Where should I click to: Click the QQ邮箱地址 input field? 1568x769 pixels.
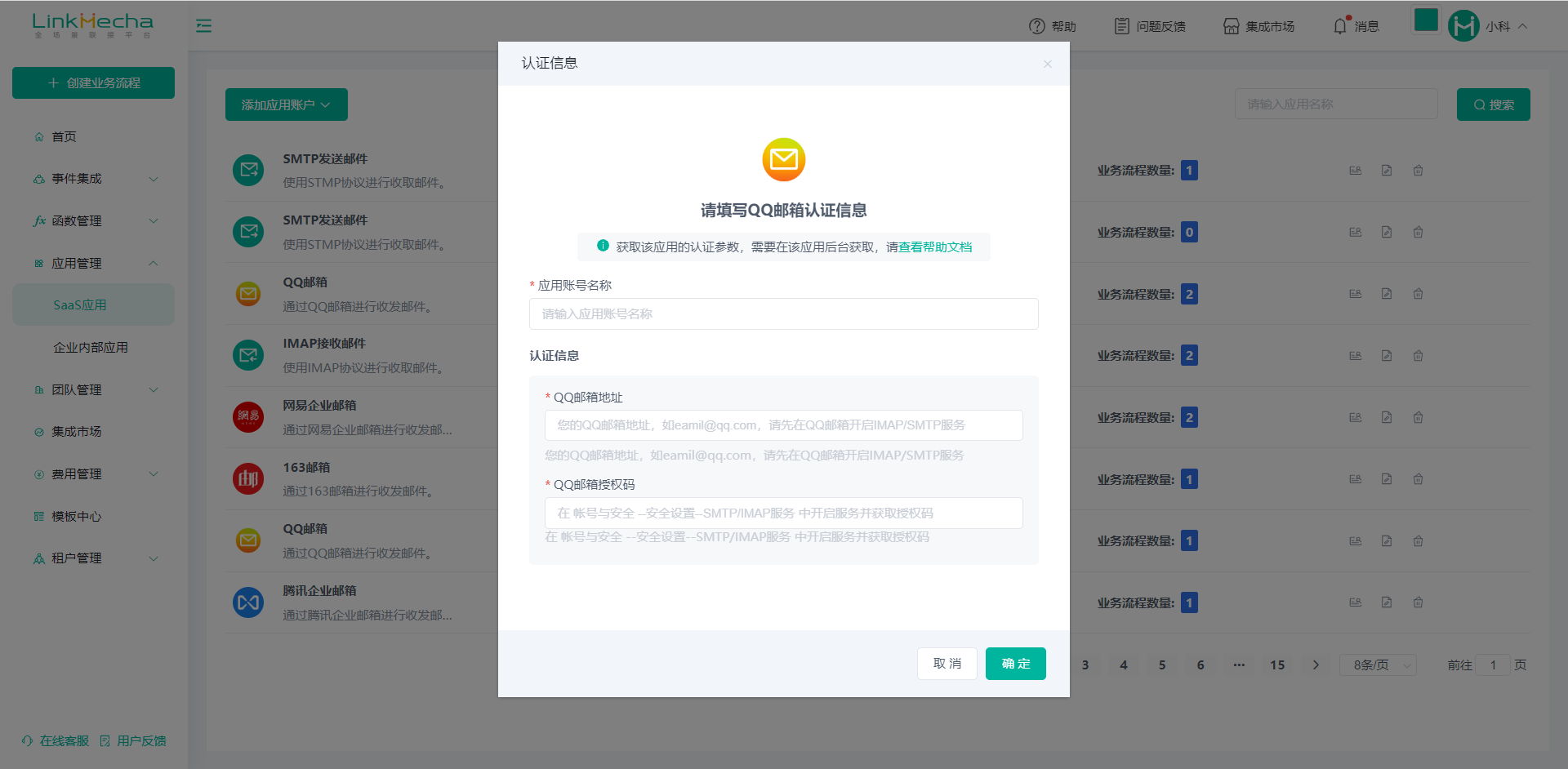[784, 425]
